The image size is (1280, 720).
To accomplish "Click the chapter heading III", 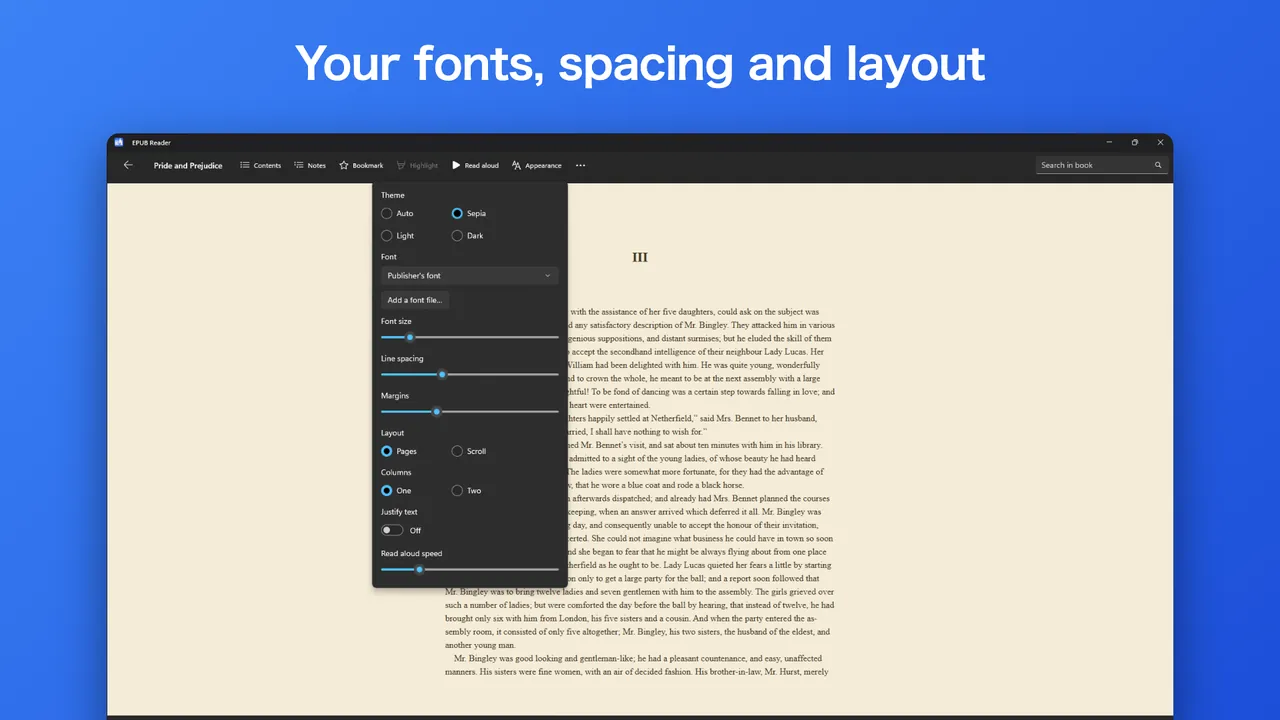I will (x=640, y=257).
